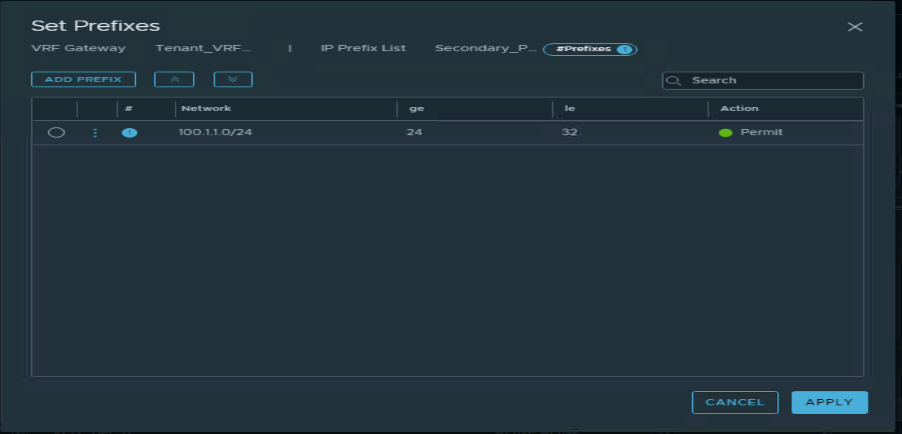Viewport: 902px width, 434px height.
Task: Click the ADD PREFIX button
Action: [83, 79]
